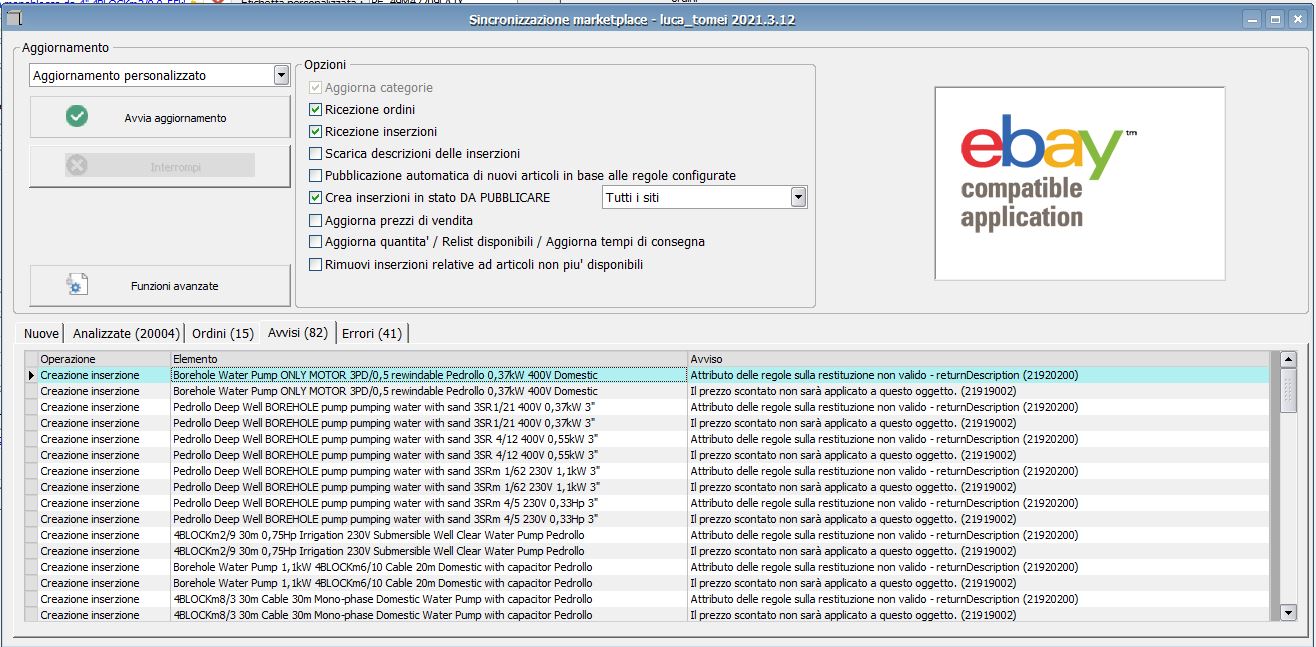Select first 3SRm 4/5 230V 0,33Hp element
The width and height of the screenshot is (1316, 647).
(x=429, y=503)
